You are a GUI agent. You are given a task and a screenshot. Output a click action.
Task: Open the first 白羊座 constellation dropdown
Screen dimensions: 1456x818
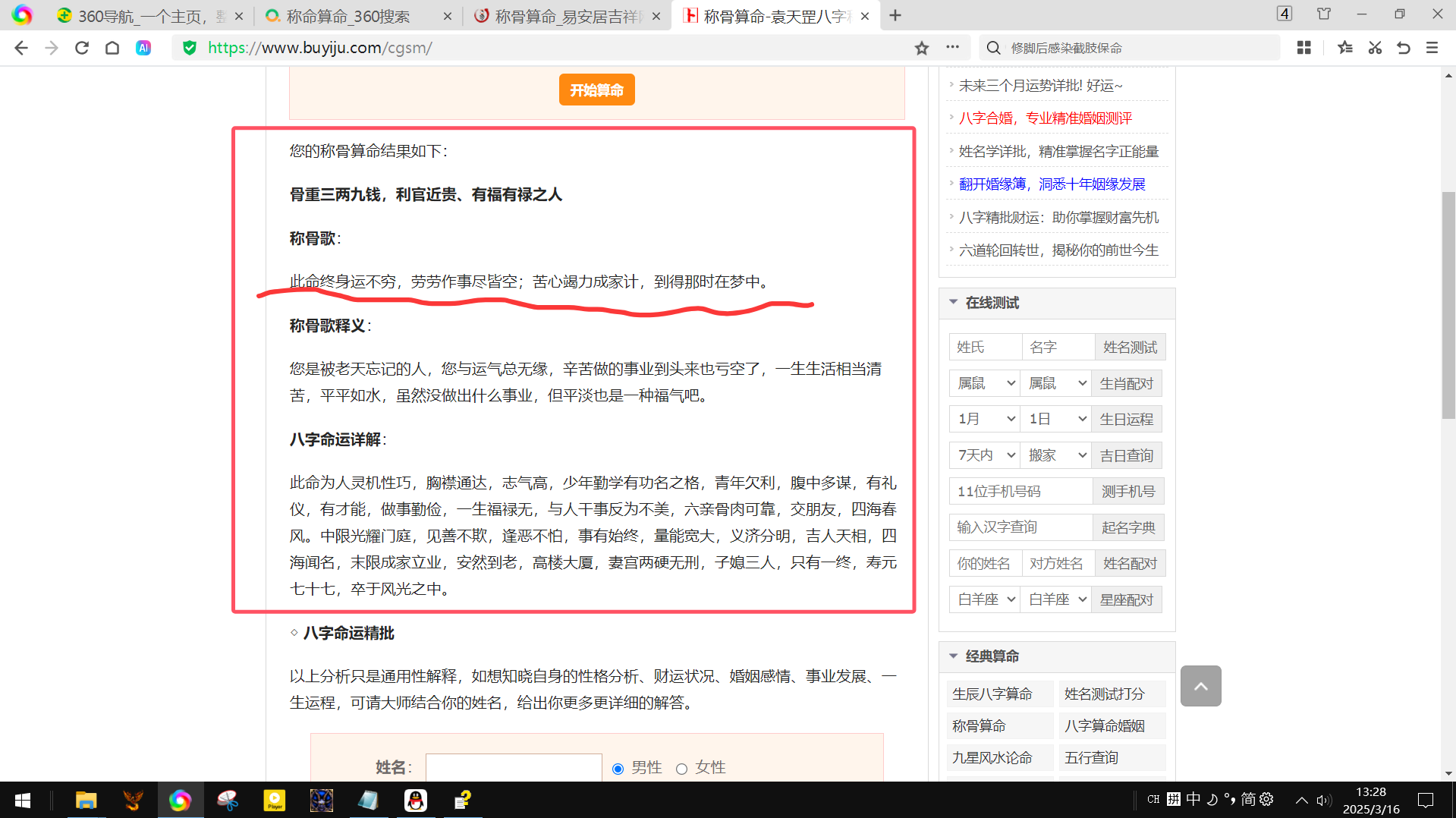984,599
